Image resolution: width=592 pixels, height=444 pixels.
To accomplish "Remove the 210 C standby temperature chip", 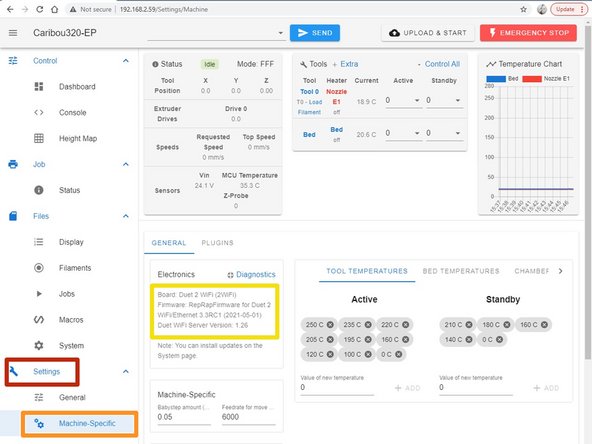I will coord(469,325).
